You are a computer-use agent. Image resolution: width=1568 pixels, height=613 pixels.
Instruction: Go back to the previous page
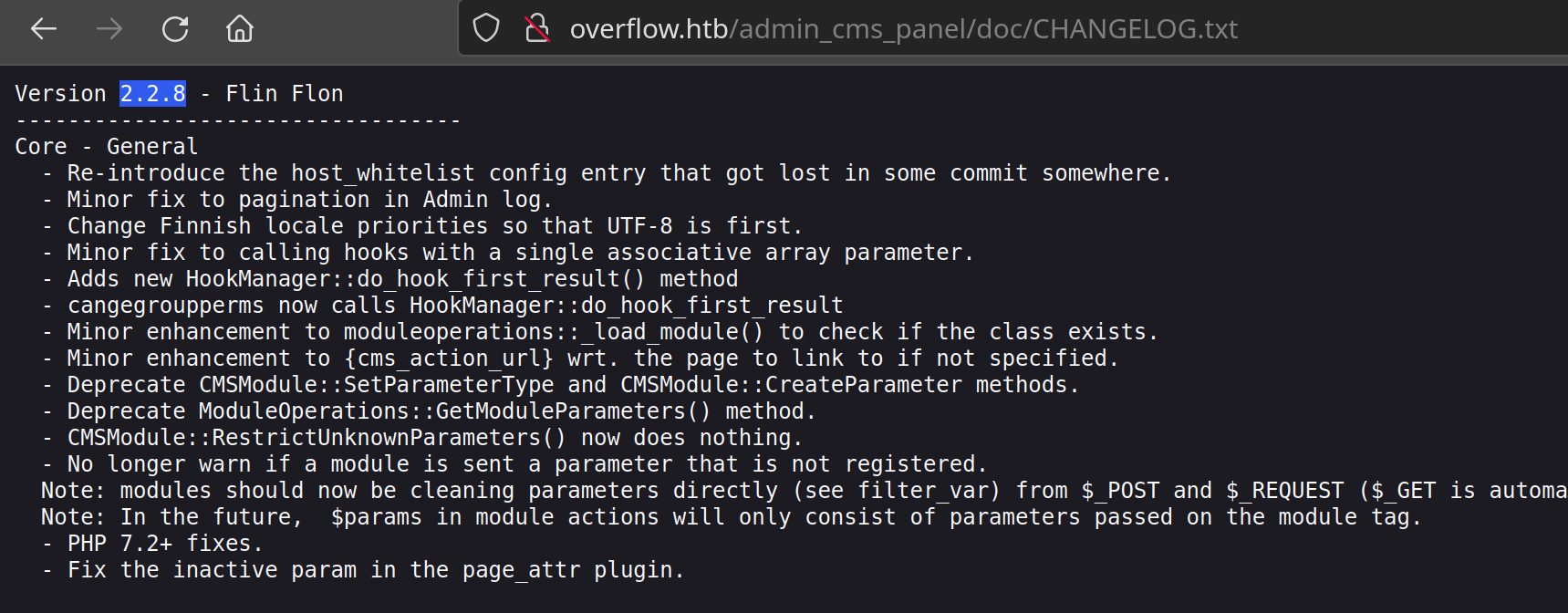44,29
